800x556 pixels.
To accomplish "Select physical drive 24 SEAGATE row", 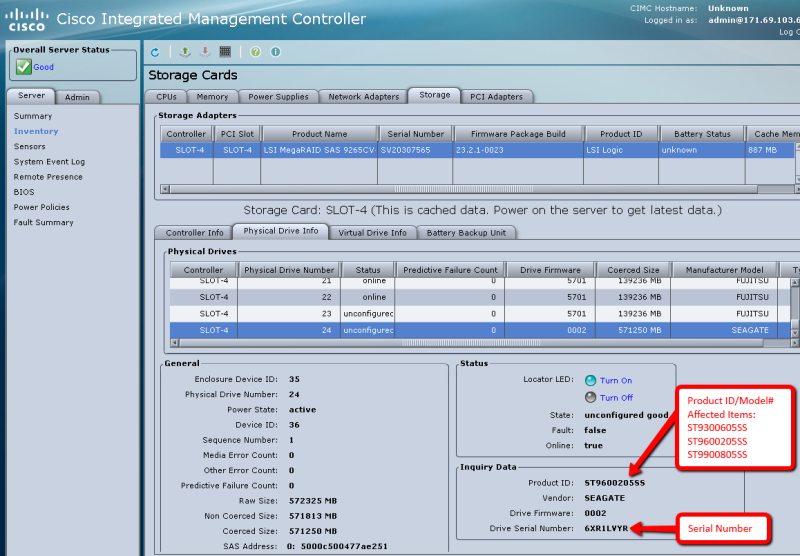I will pyautogui.click(x=480, y=330).
